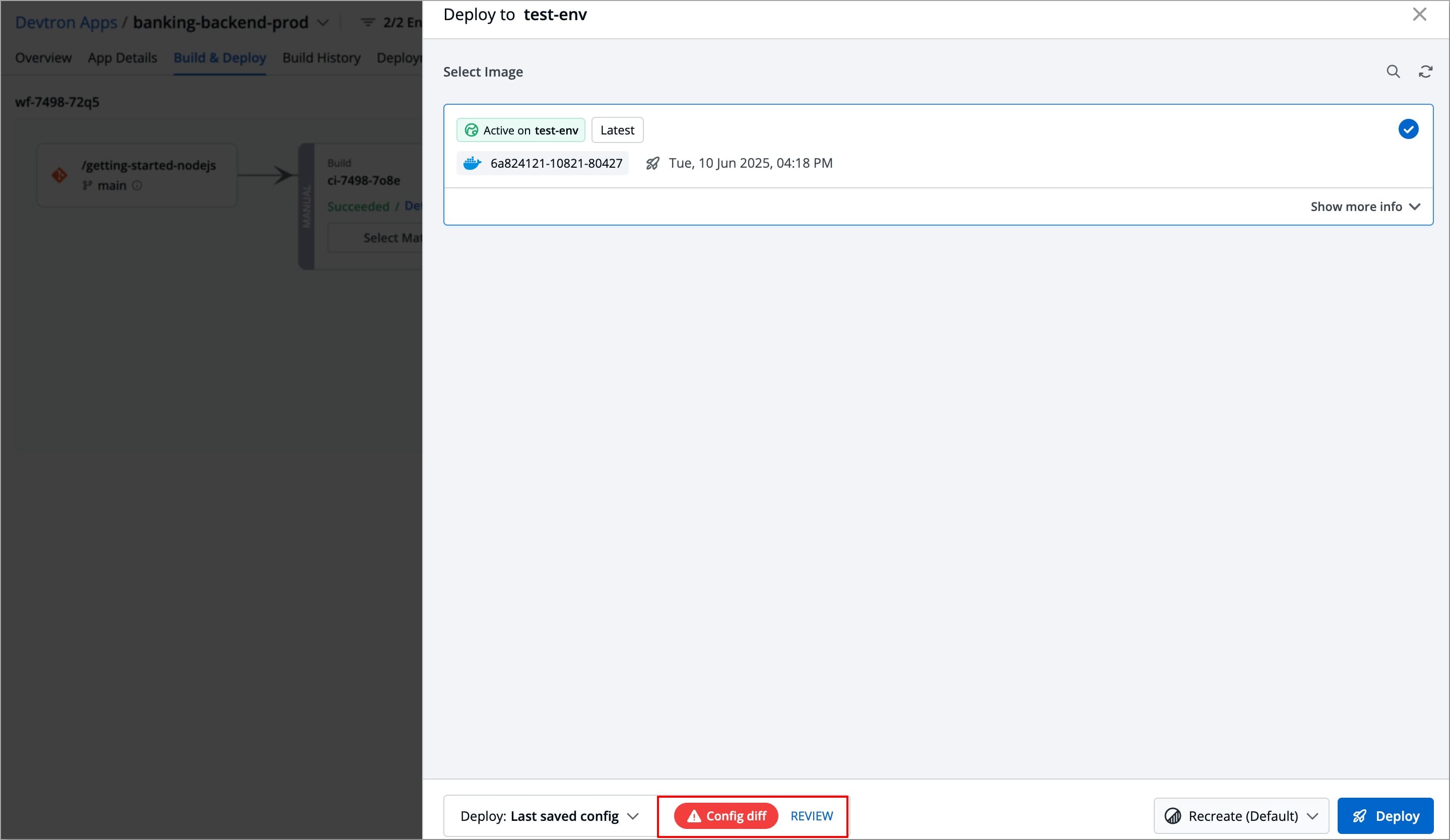The height and width of the screenshot is (840, 1450).
Task: Click the rocket icon next to the deployment timestamp
Action: click(652, 163)
